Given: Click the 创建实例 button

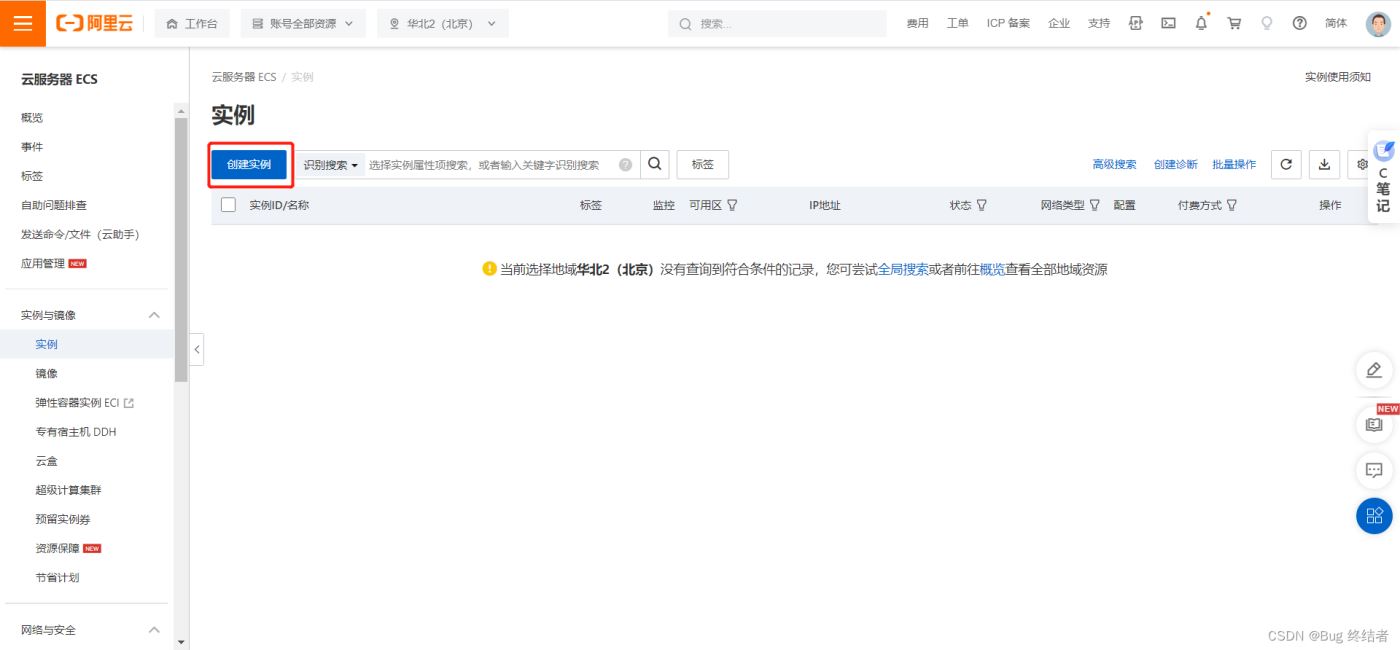Looking at the screenshot, I should coord(249,165).
